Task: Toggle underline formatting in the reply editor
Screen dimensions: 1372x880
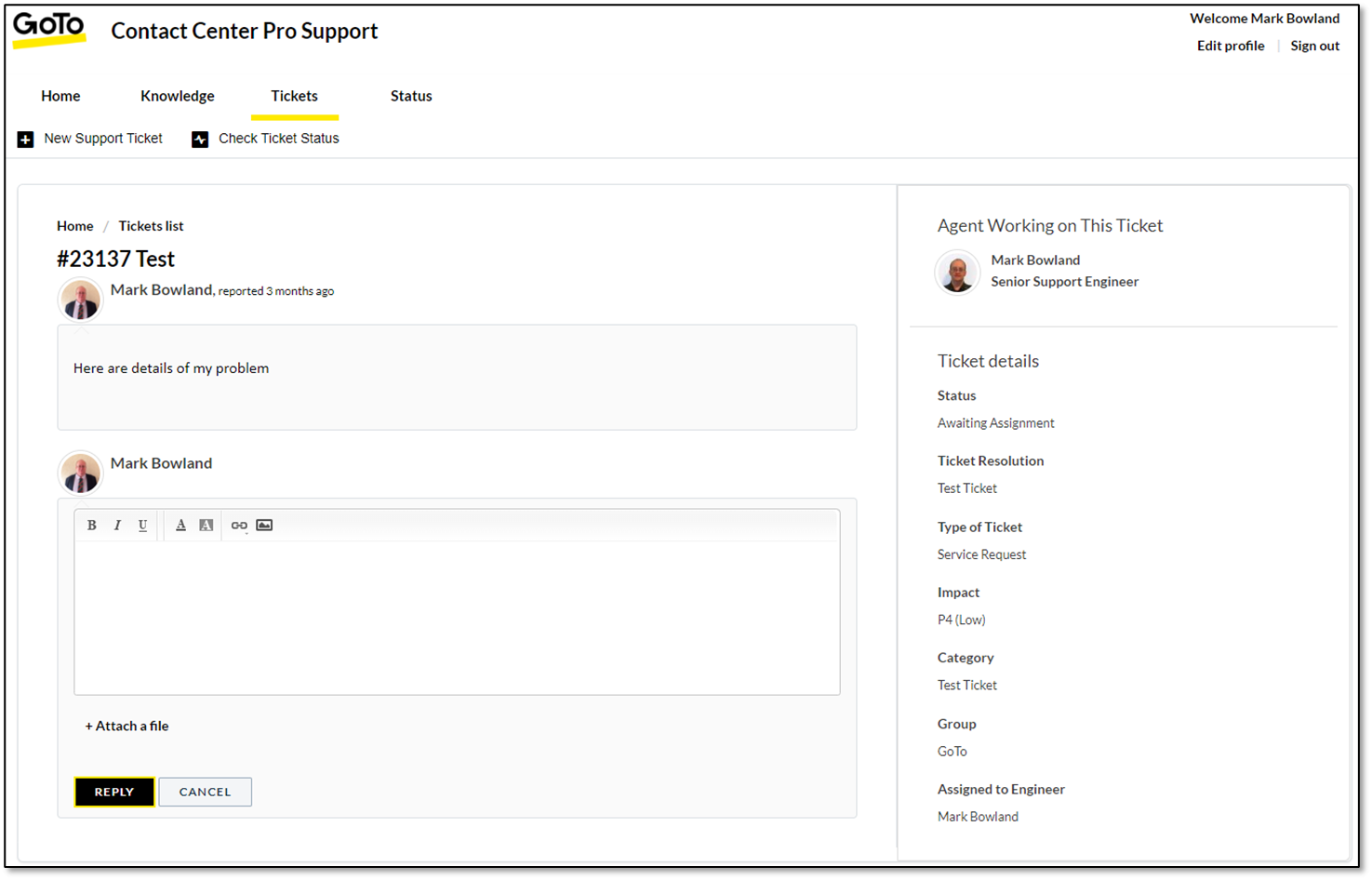Action: point(142,526)
